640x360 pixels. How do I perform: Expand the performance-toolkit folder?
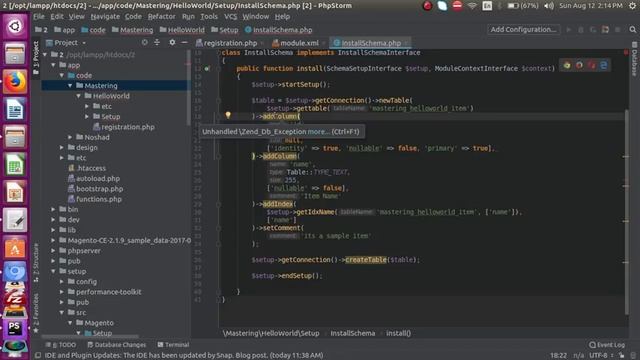(x=62, y=292)
